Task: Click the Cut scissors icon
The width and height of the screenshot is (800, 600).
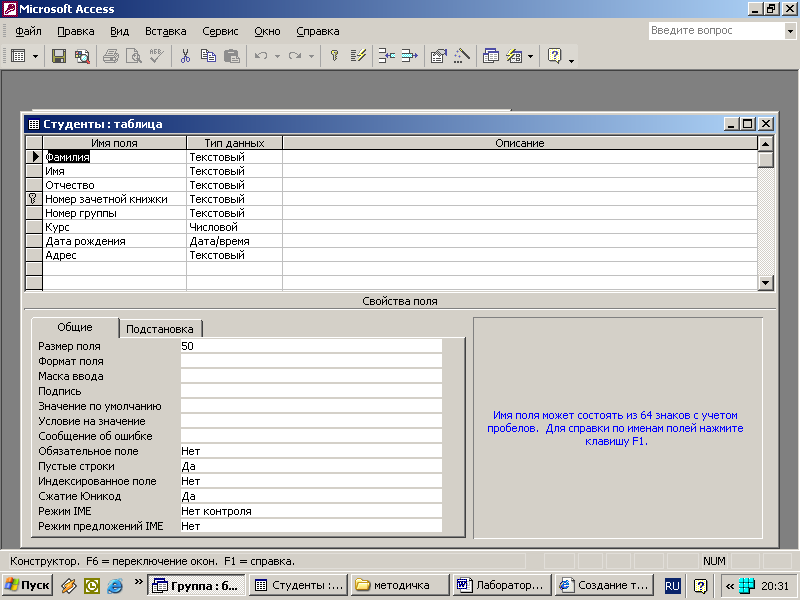Action: [185, 57]
